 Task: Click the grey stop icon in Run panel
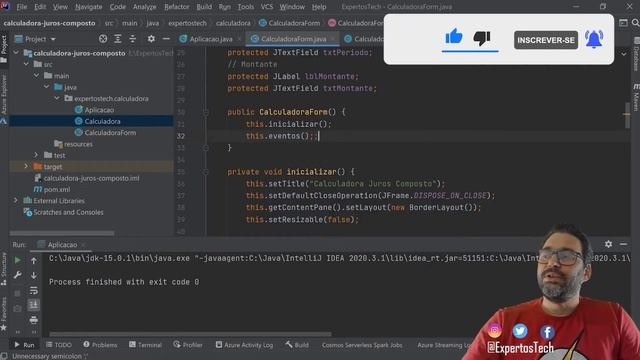coord(18,293)
